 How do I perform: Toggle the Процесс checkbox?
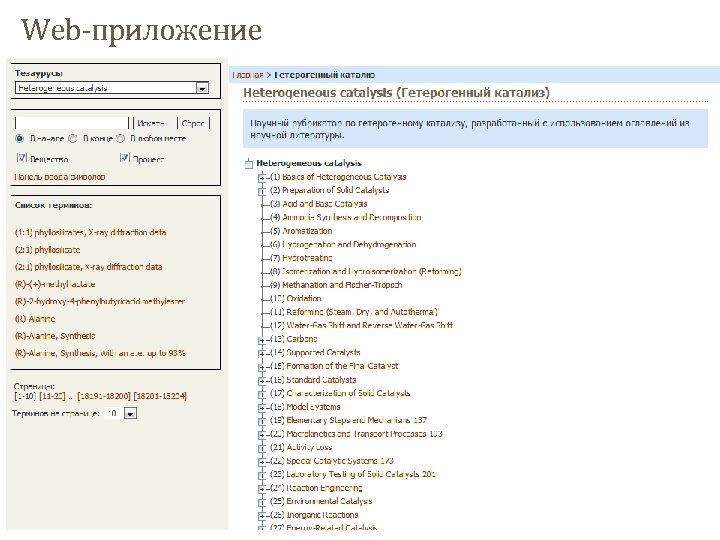pos(124,158)
